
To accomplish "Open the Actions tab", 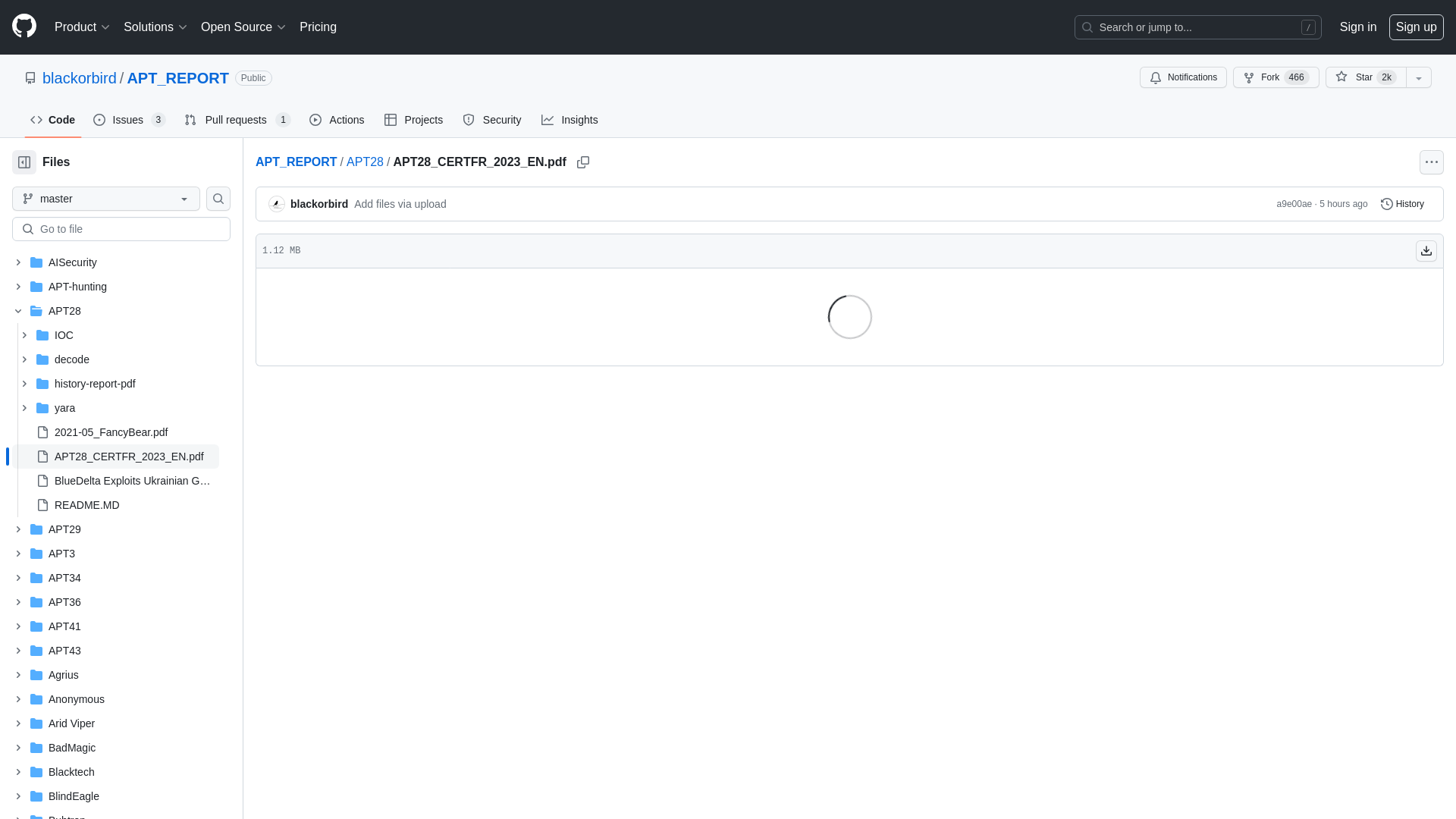I will point(337,120).
